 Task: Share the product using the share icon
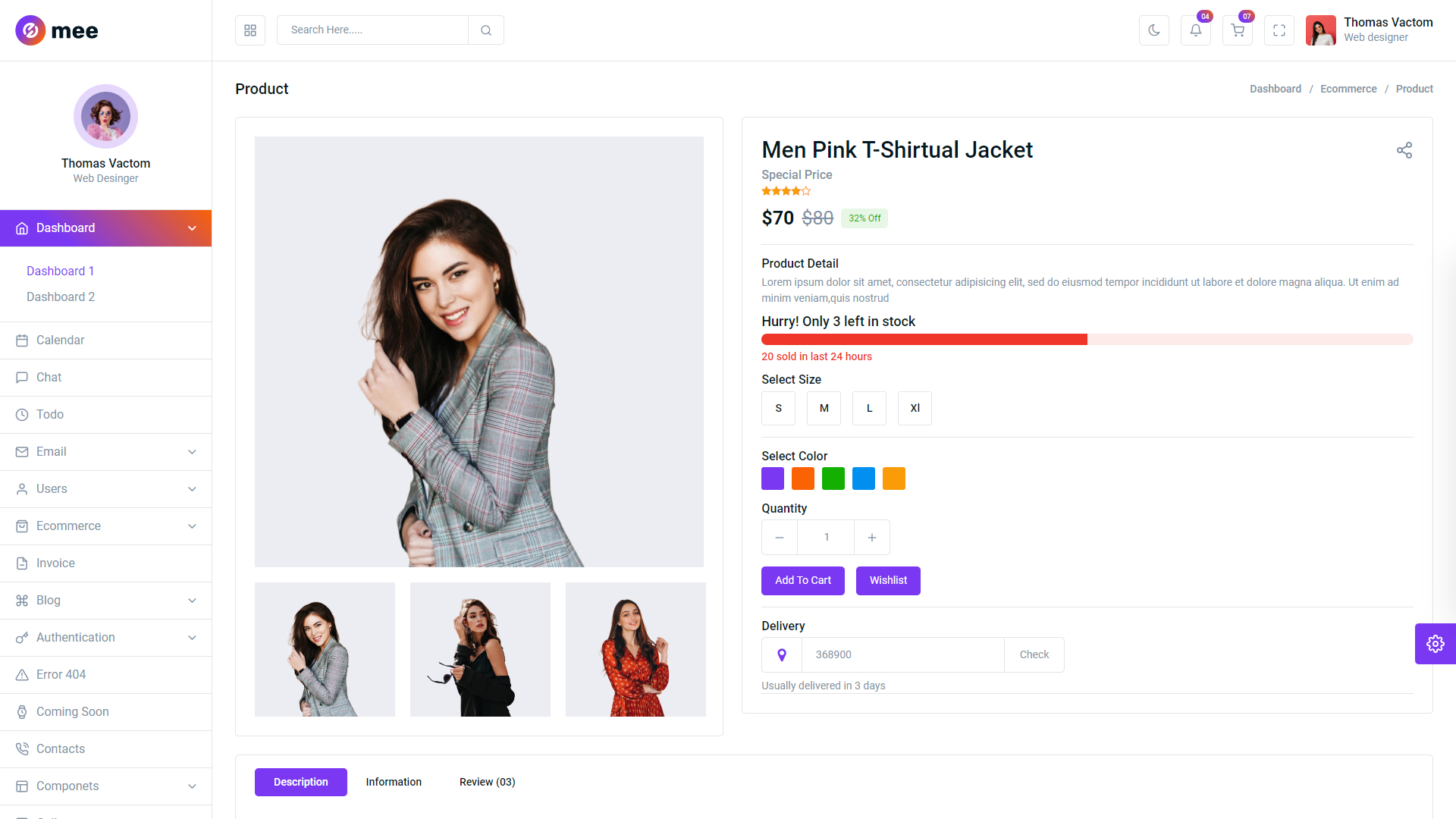point(1404,150)
